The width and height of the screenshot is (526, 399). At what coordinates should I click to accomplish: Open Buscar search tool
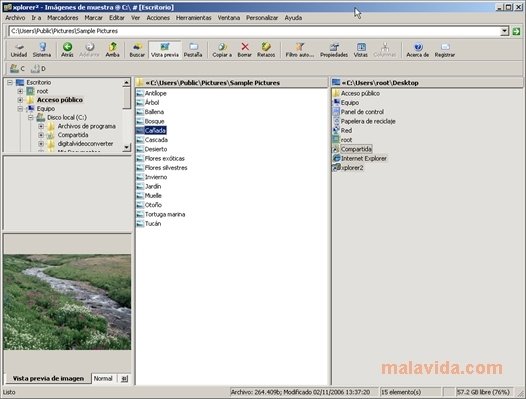[137, 50]
